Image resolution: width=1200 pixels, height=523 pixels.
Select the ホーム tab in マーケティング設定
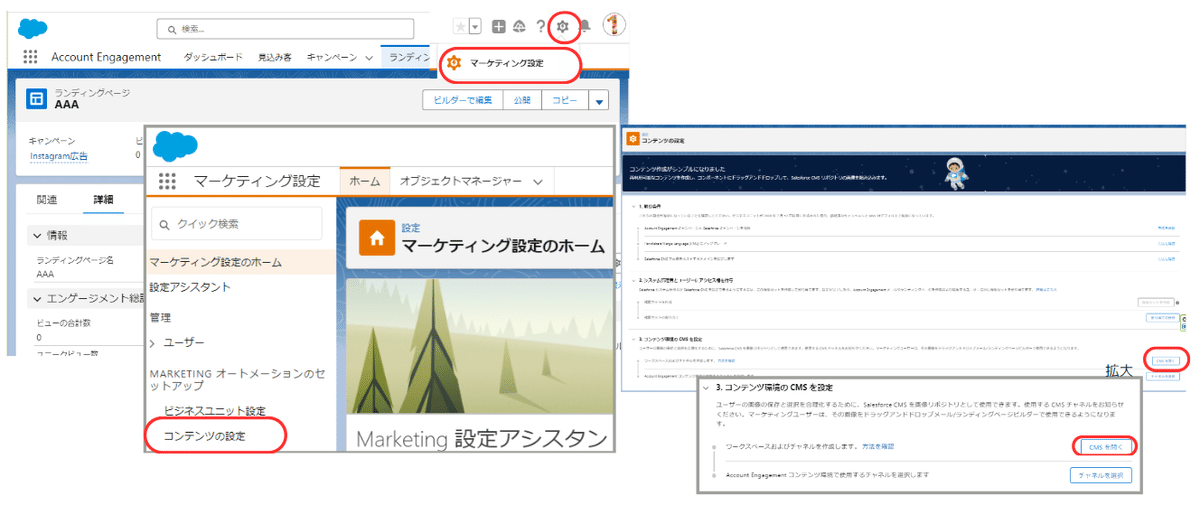point(365,181)
